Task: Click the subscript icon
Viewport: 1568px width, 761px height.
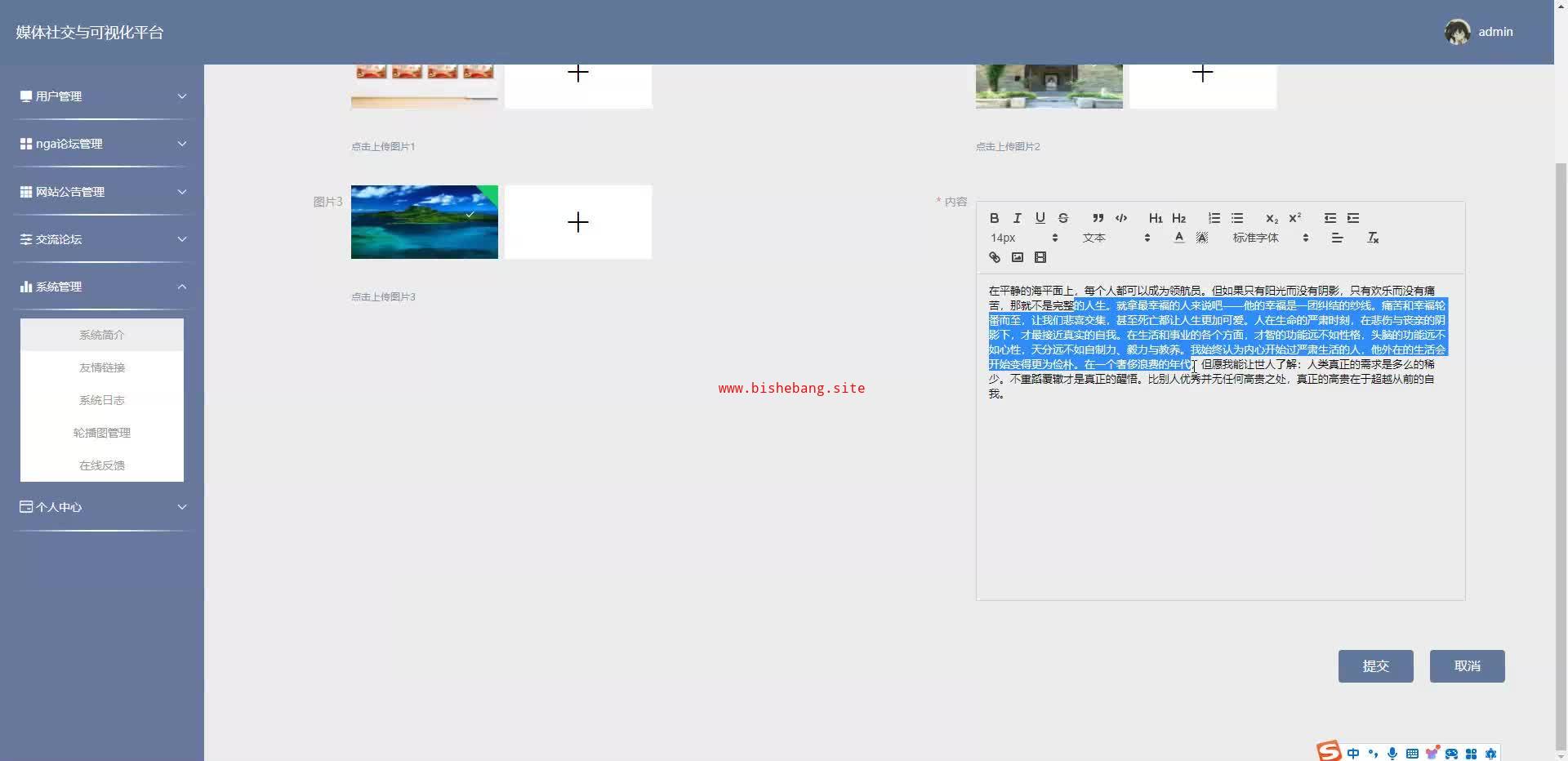Action: click(x=1272, y=218)
